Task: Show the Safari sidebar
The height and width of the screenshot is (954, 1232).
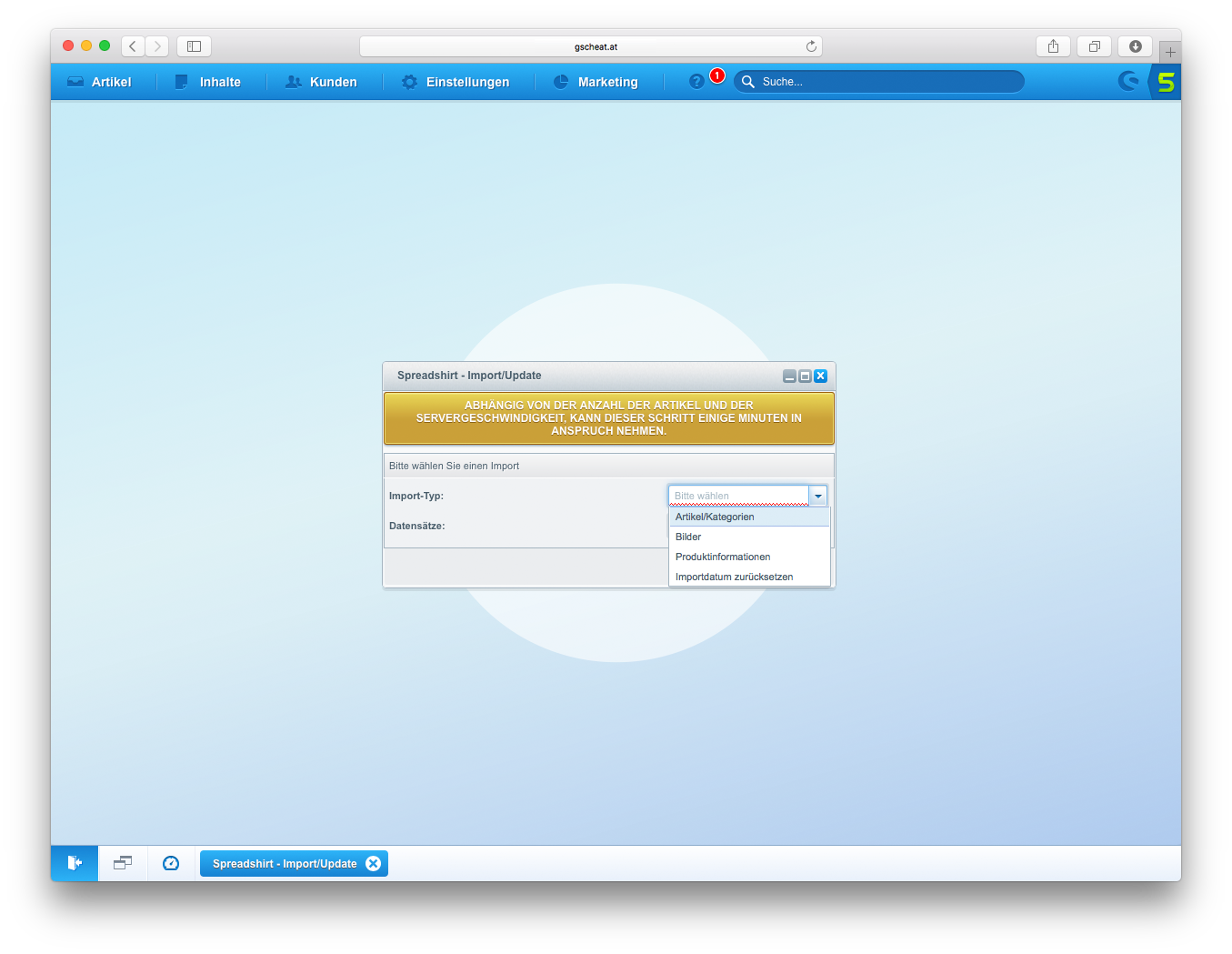Action: pyautogui.click(x=194, y=46)
